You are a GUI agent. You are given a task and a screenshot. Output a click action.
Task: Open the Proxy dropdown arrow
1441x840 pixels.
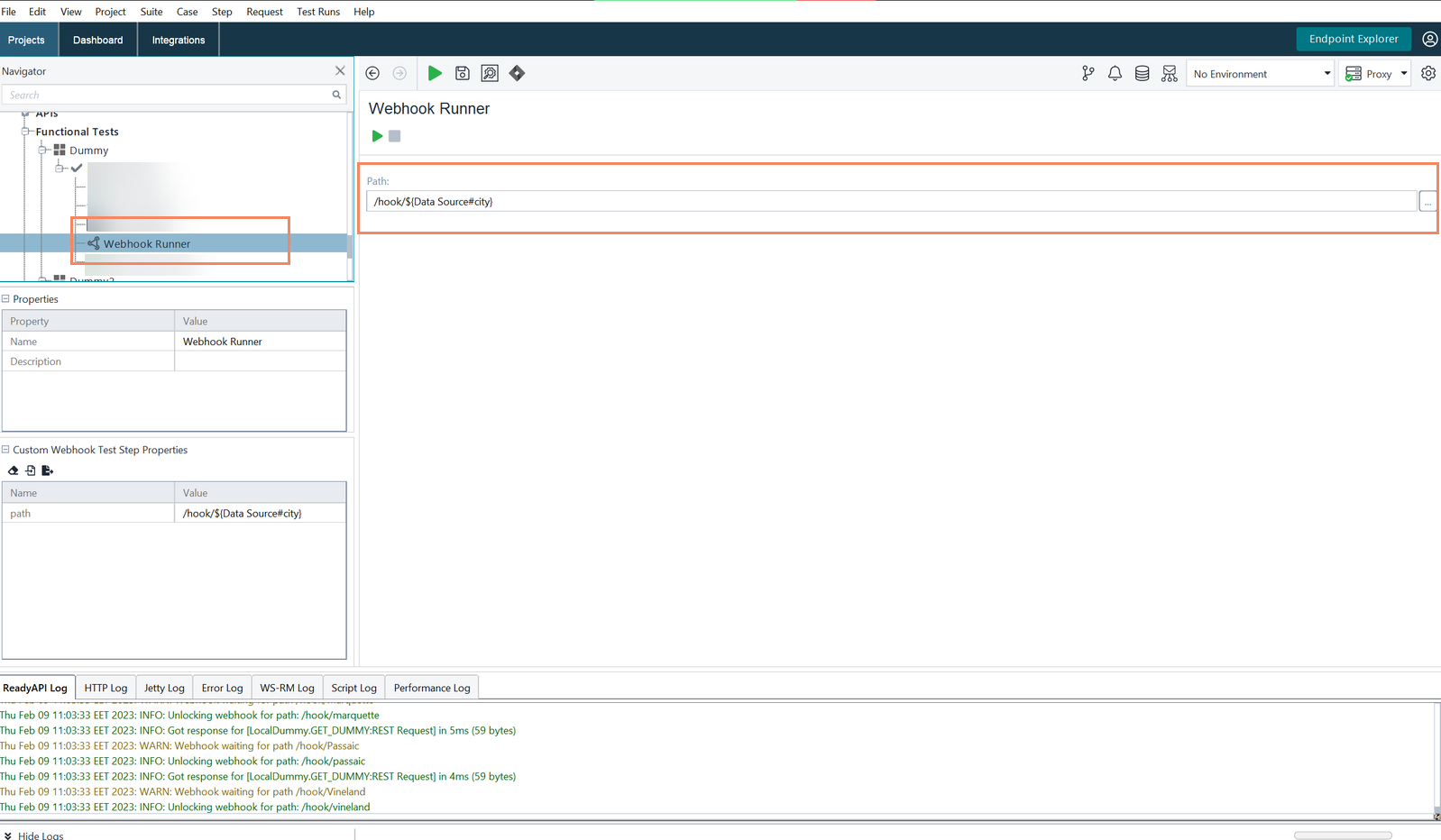pyautogui.click(x=1404, y=74)
